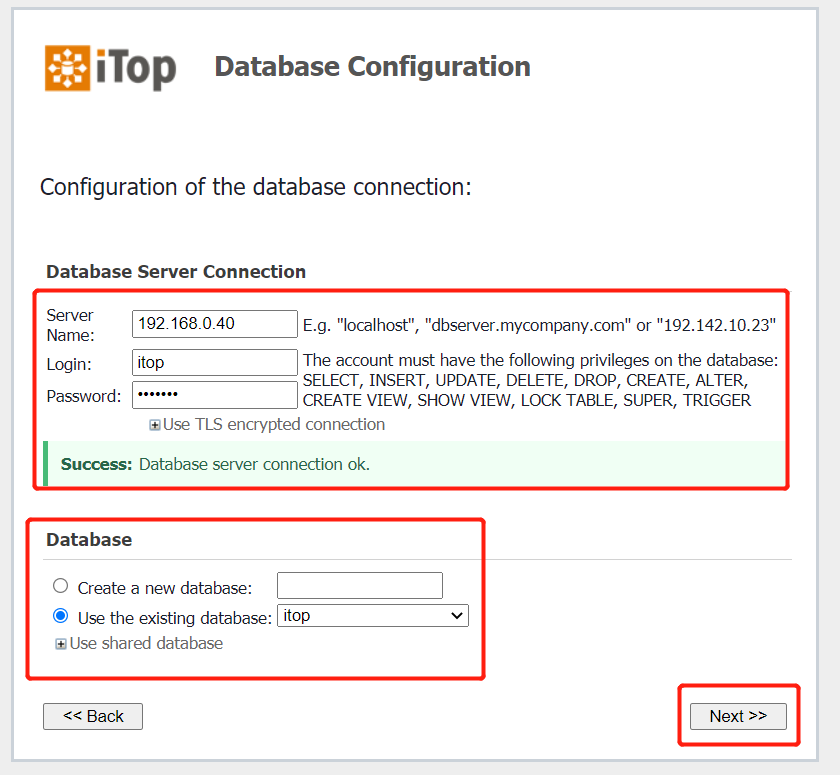The image size is (840, 775).
Task: Click the Password input field
Action: 215,395
